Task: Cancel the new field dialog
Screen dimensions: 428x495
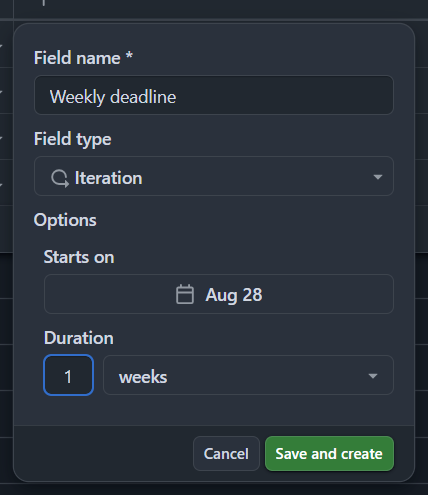Action: 226,454
